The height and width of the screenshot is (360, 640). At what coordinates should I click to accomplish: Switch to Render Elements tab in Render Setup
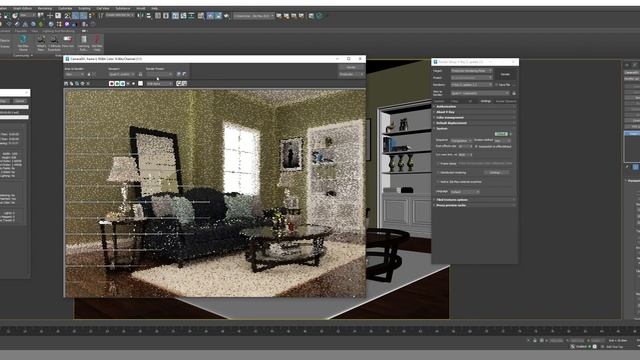(x=505, y=101)
